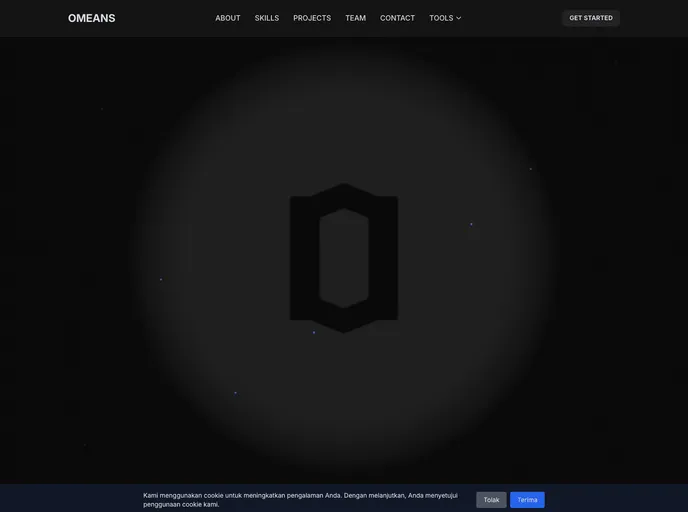
Task: Click the inner cutout of the O emblem
Action: click(344, 258)
